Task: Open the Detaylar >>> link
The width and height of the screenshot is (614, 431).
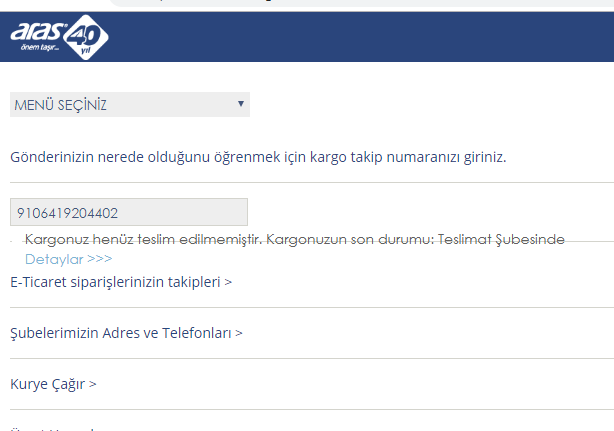Action: (69, 259)
